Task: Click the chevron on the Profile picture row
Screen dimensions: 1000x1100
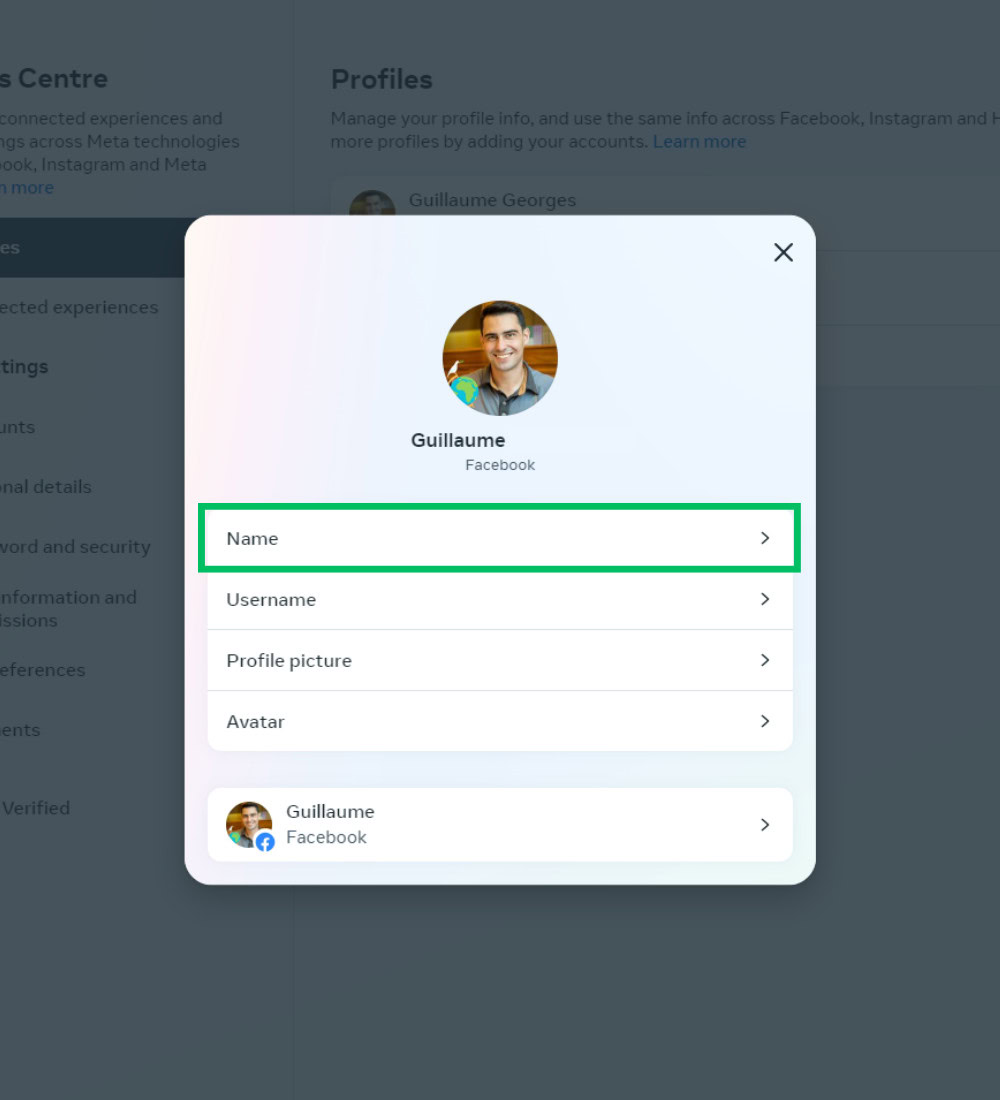Action: click(765, 660)
